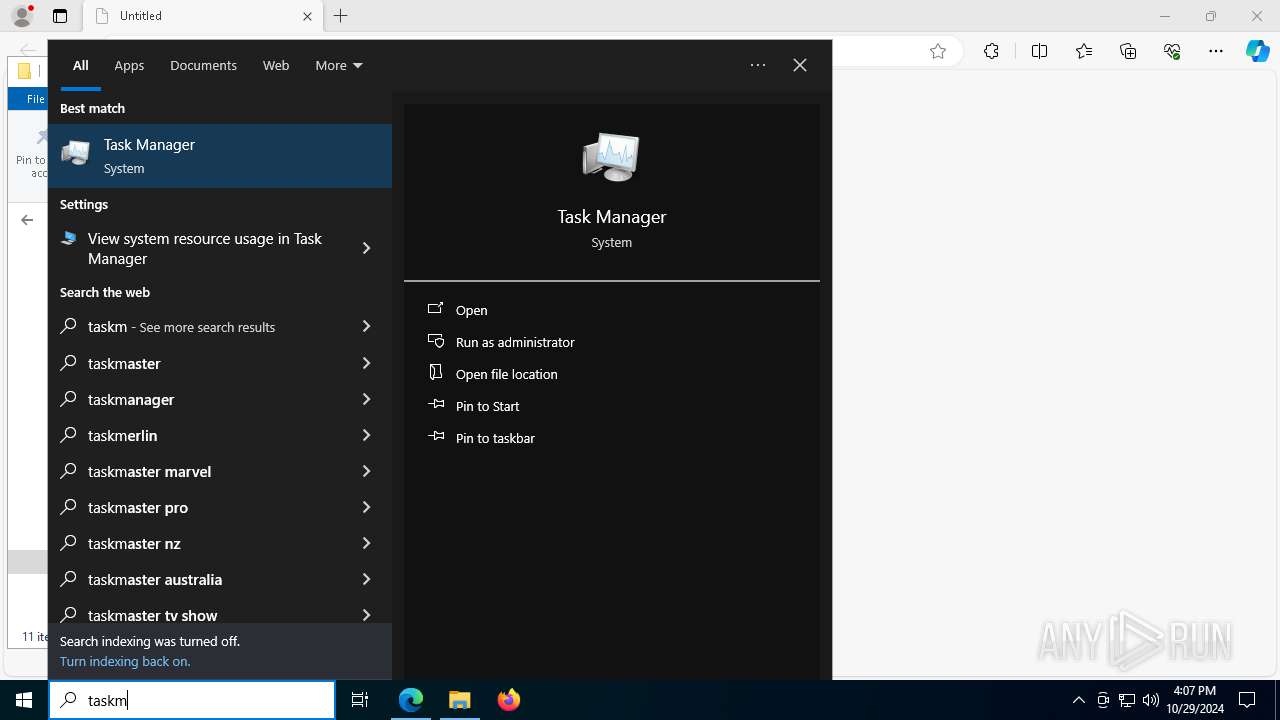
Task: Toggle Edge split screen icon
Action: (1039, 52)
